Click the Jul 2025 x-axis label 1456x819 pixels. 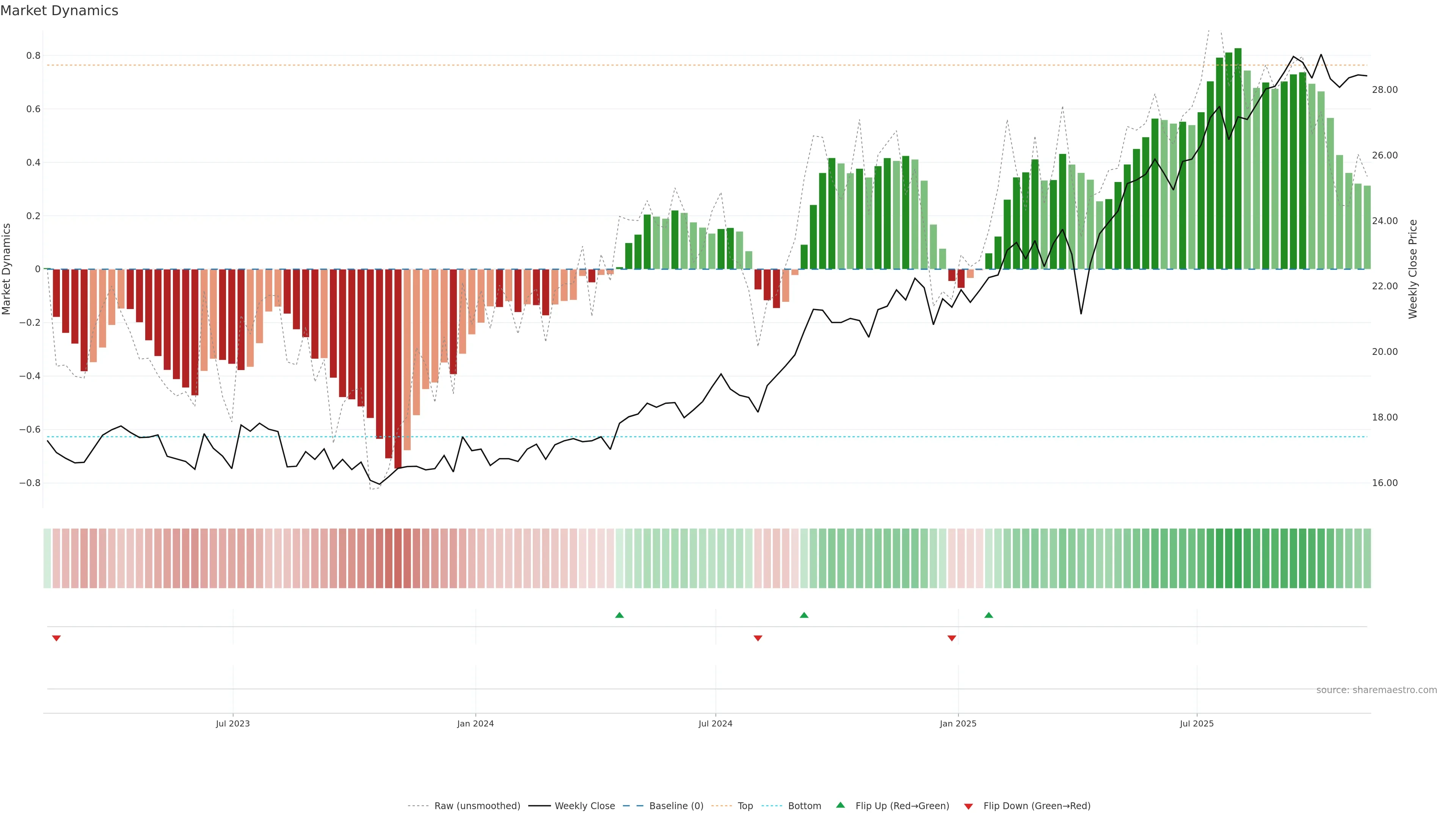[1197, 723]
